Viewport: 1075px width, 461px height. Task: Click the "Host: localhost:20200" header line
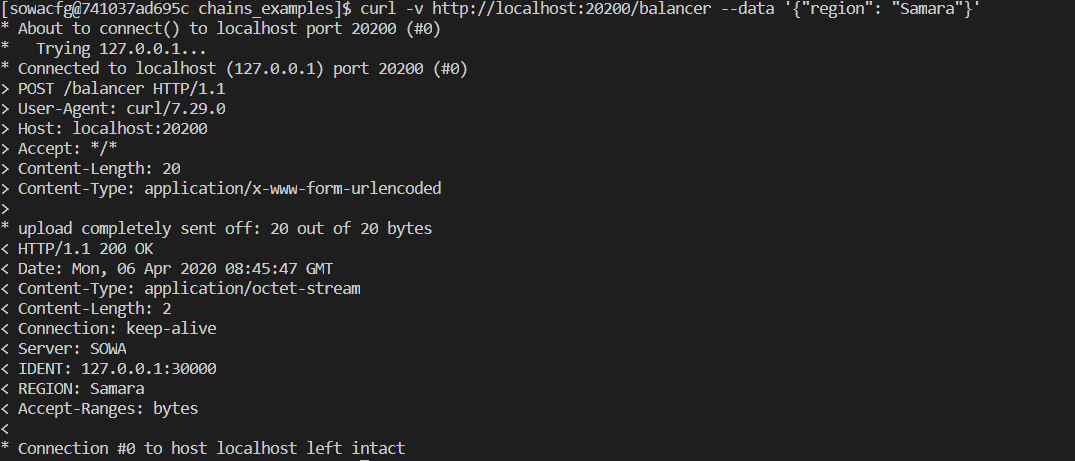coord(112,129)
